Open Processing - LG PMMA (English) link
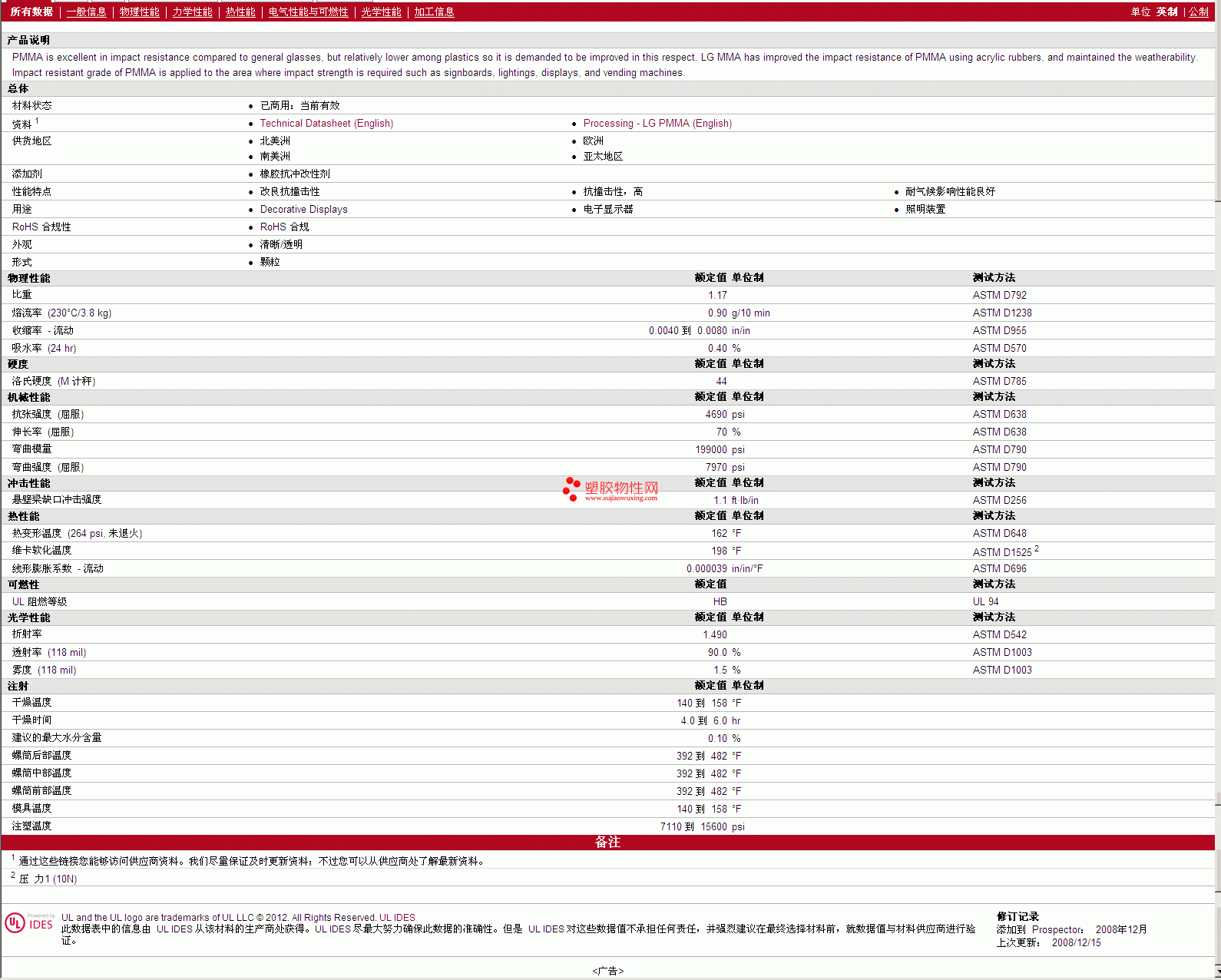 (657, 124)
